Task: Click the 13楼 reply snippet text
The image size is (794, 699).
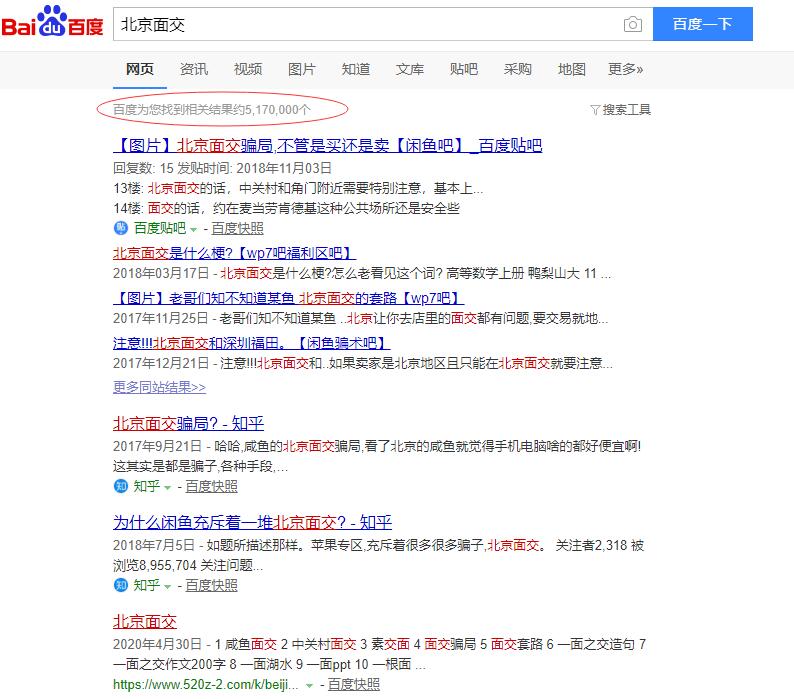Action: click(298, 188)
